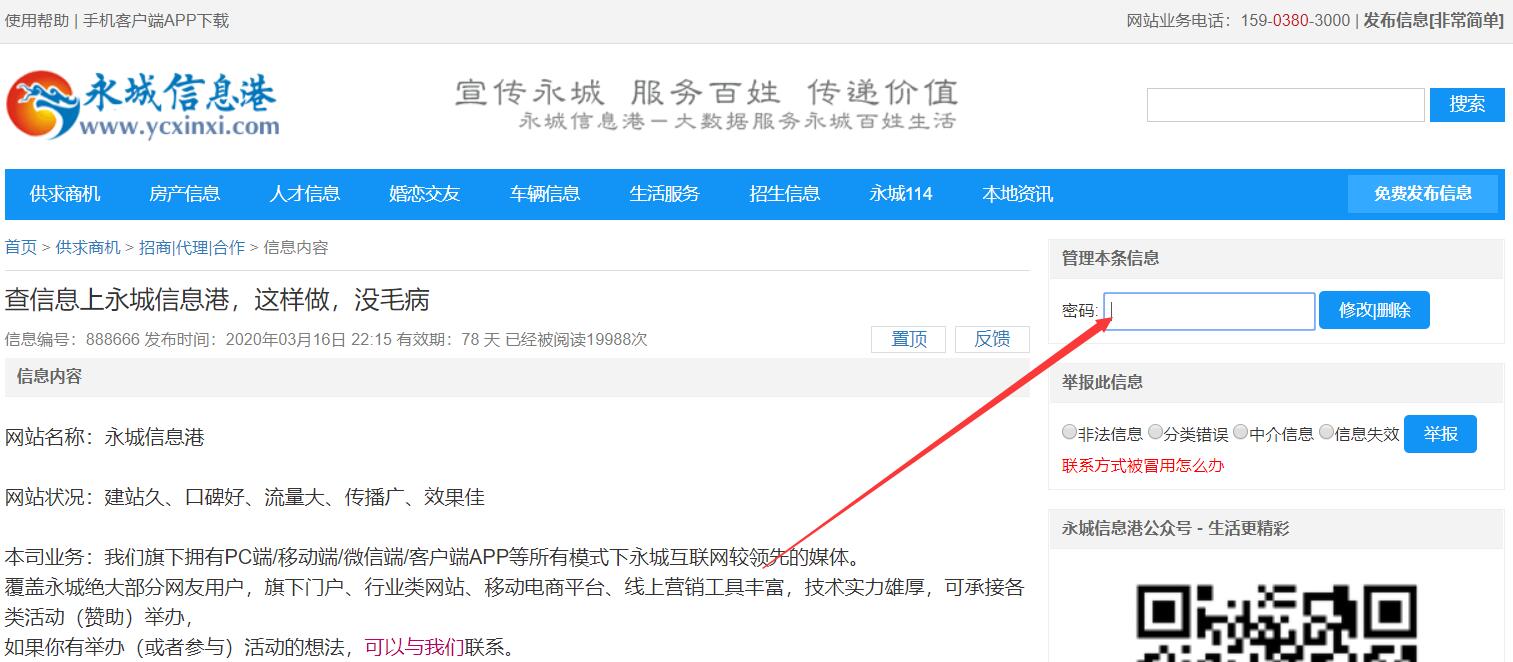Choose the 中介信息 report reason
1513x662 pixels.
[1241, 433]
